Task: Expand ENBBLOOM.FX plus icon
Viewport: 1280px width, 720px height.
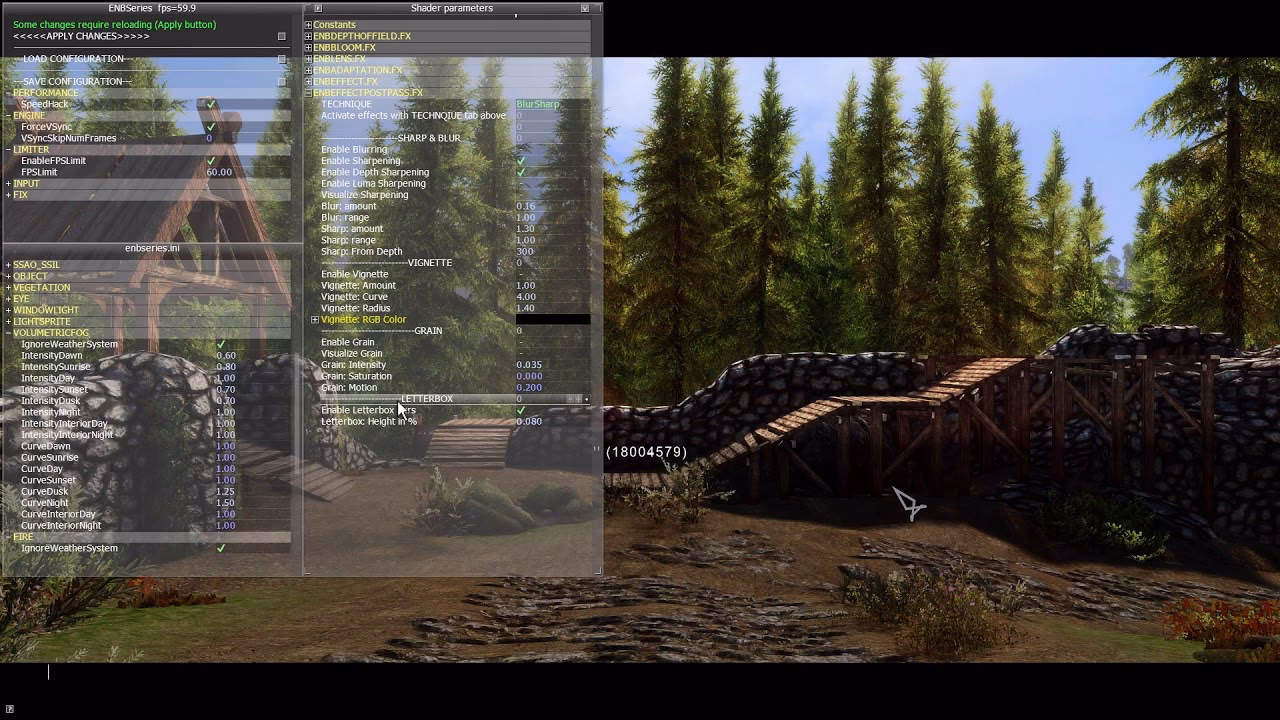Action: [309, 48]
